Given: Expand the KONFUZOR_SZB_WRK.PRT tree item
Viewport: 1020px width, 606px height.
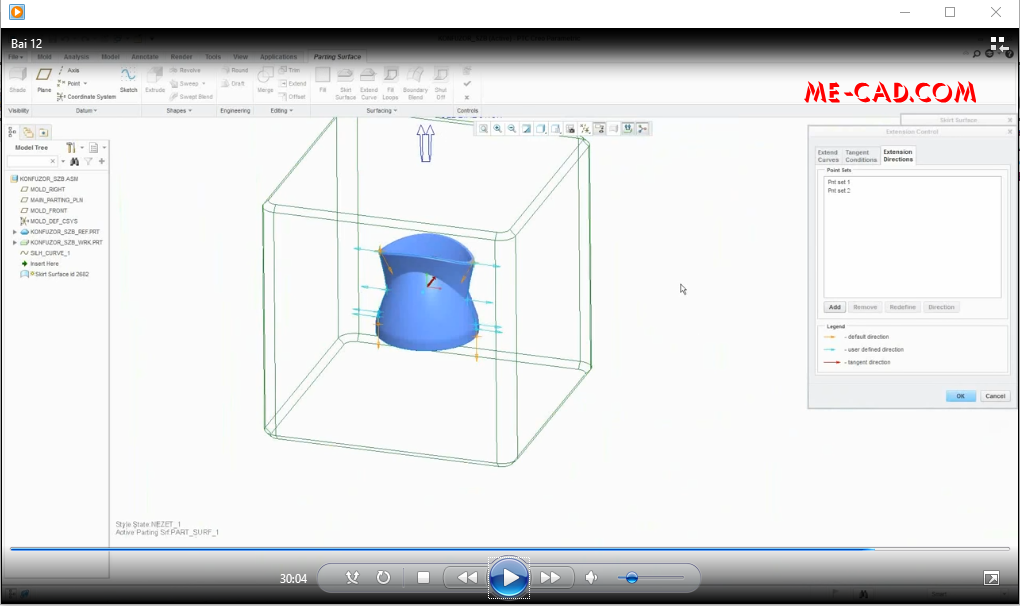Looking at the screenshot, I should click(x=14, y=242).
